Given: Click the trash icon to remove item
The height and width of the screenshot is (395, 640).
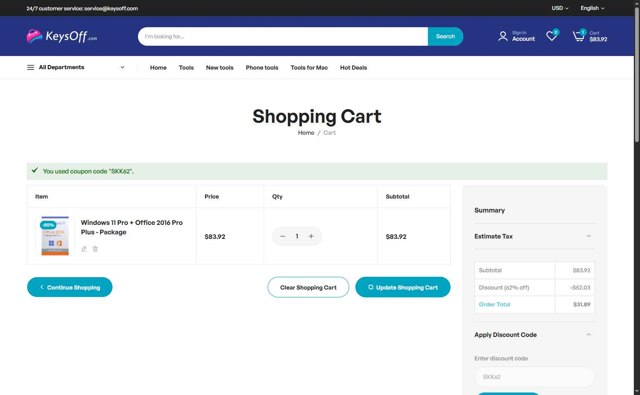Looking at the screenshot, I should tap(95, 249).
